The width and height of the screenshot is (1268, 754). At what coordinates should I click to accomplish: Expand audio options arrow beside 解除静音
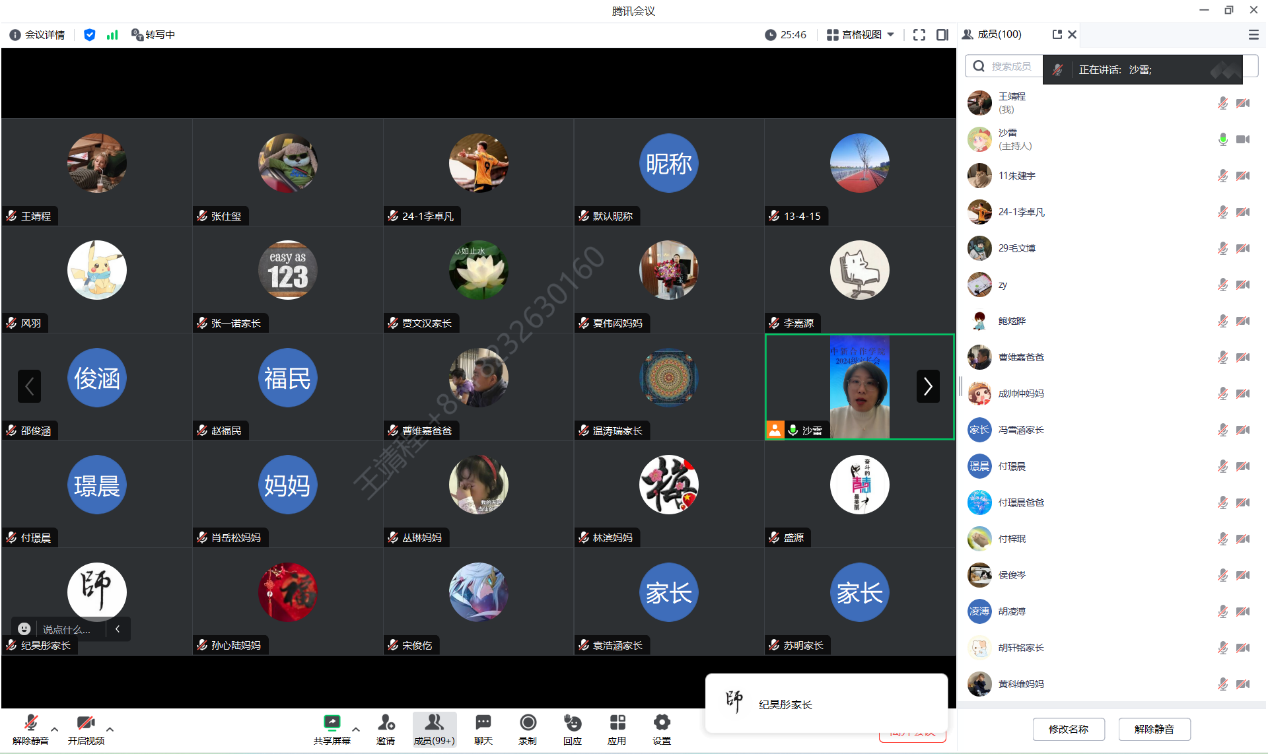coord(55,728)
